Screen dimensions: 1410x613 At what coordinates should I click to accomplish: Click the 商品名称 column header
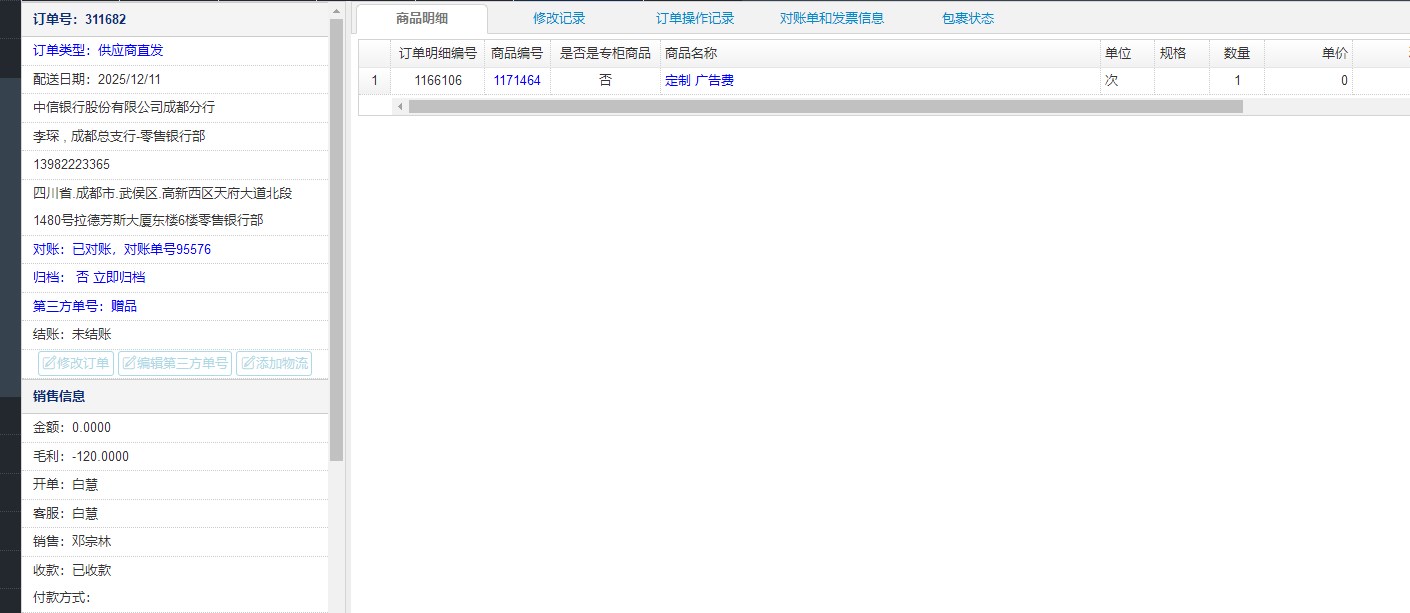tap(691, 53)
